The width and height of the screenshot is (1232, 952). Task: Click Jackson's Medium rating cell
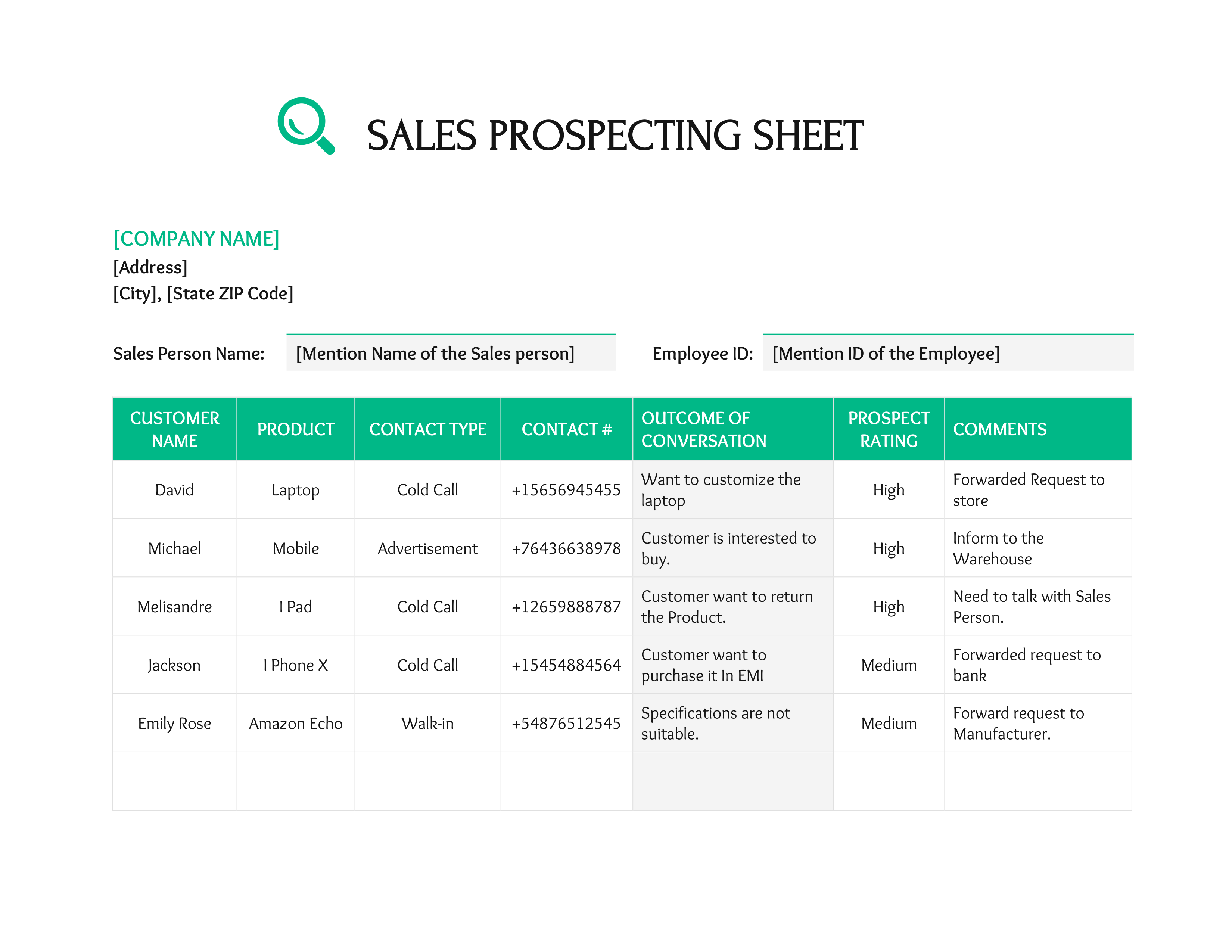tap(889, 665)
